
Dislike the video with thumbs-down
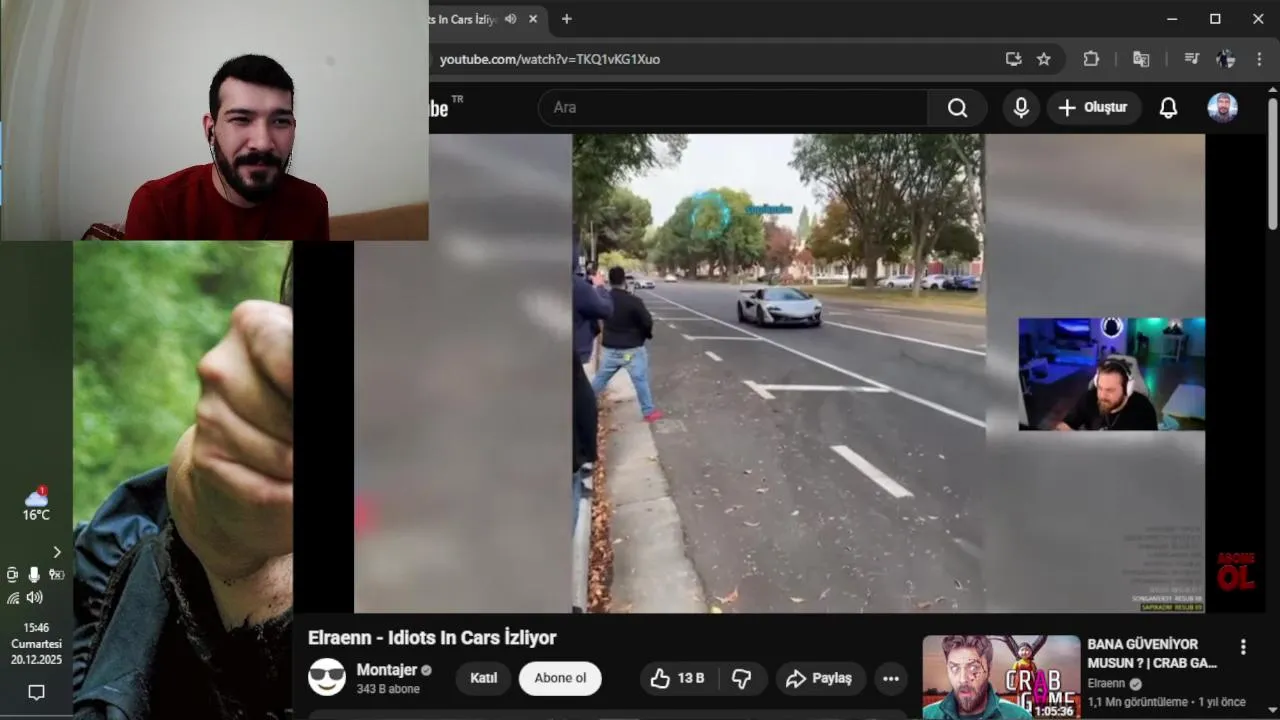click(741, 678)
